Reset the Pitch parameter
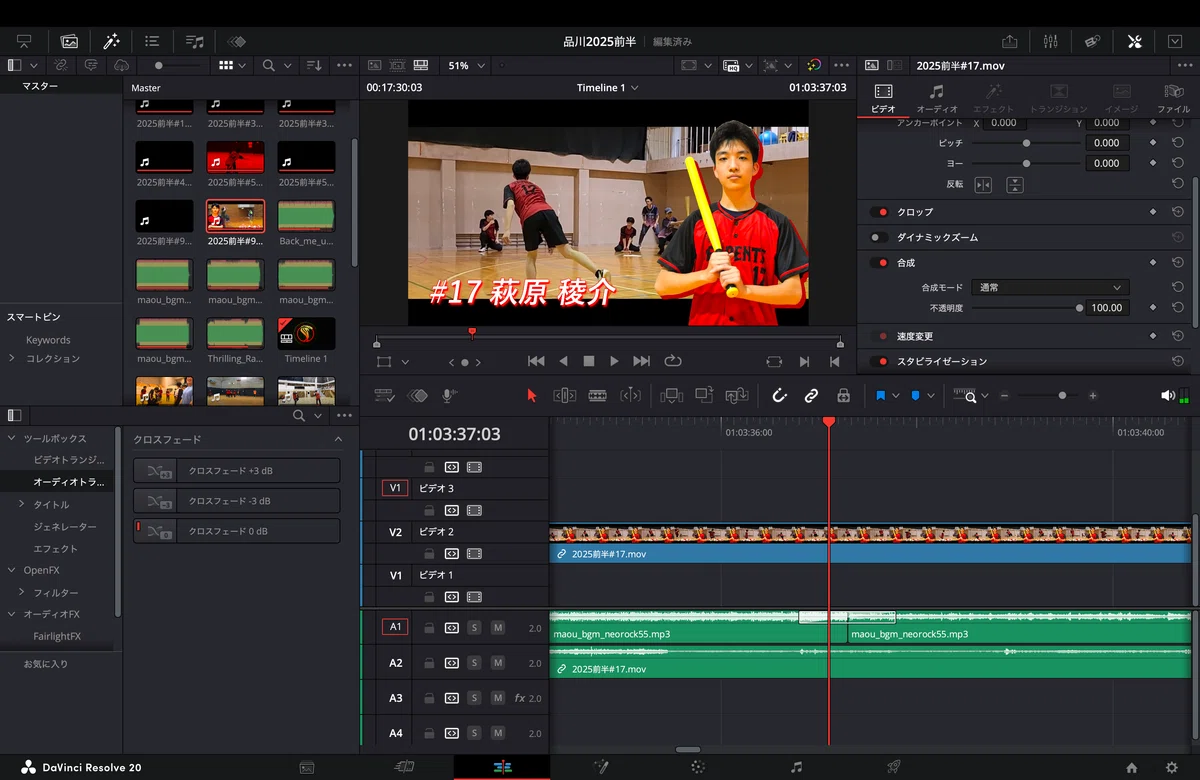 [x=1177, y=143]
